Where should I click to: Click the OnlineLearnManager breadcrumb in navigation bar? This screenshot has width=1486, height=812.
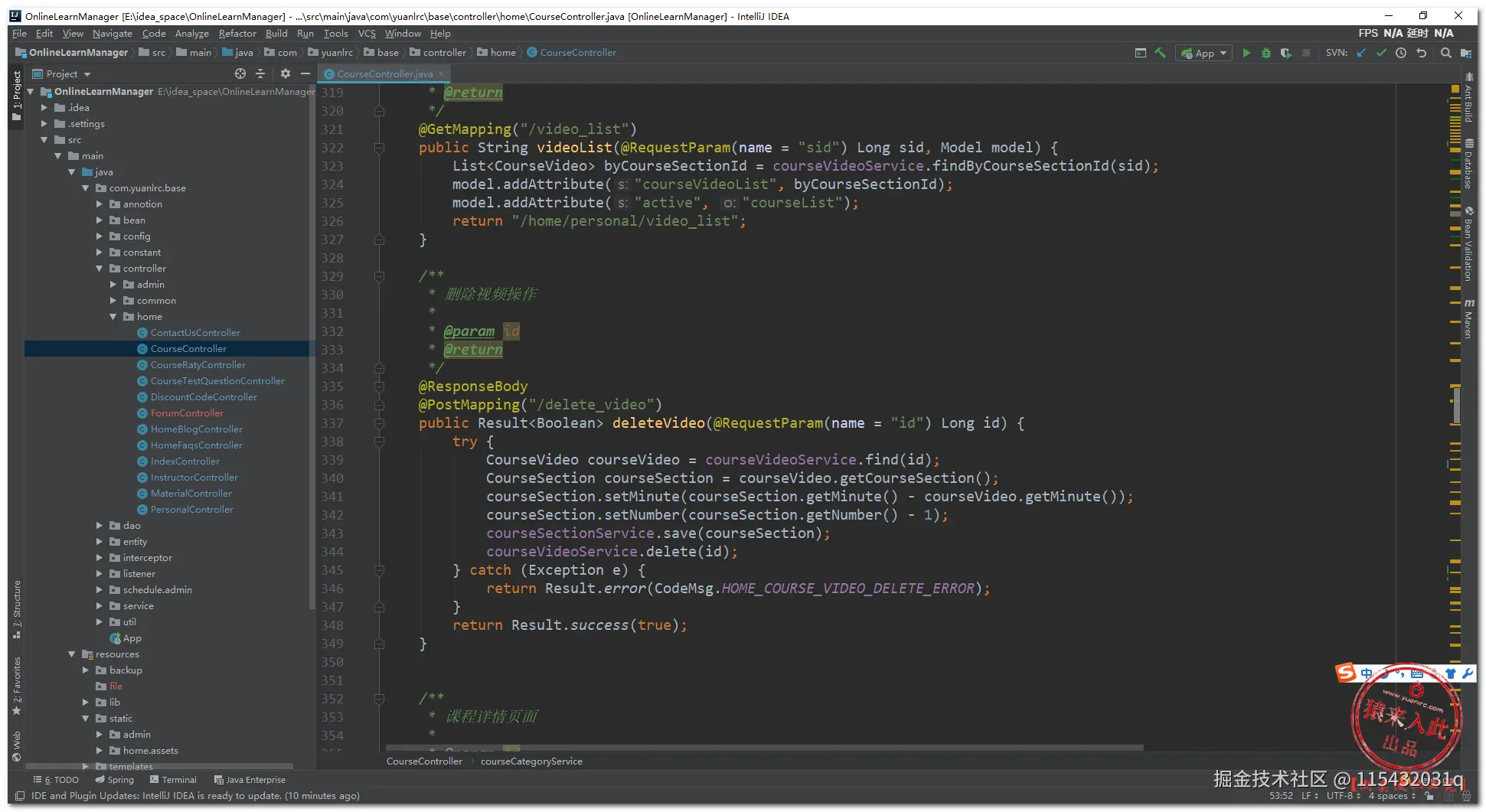coord(72,53)
